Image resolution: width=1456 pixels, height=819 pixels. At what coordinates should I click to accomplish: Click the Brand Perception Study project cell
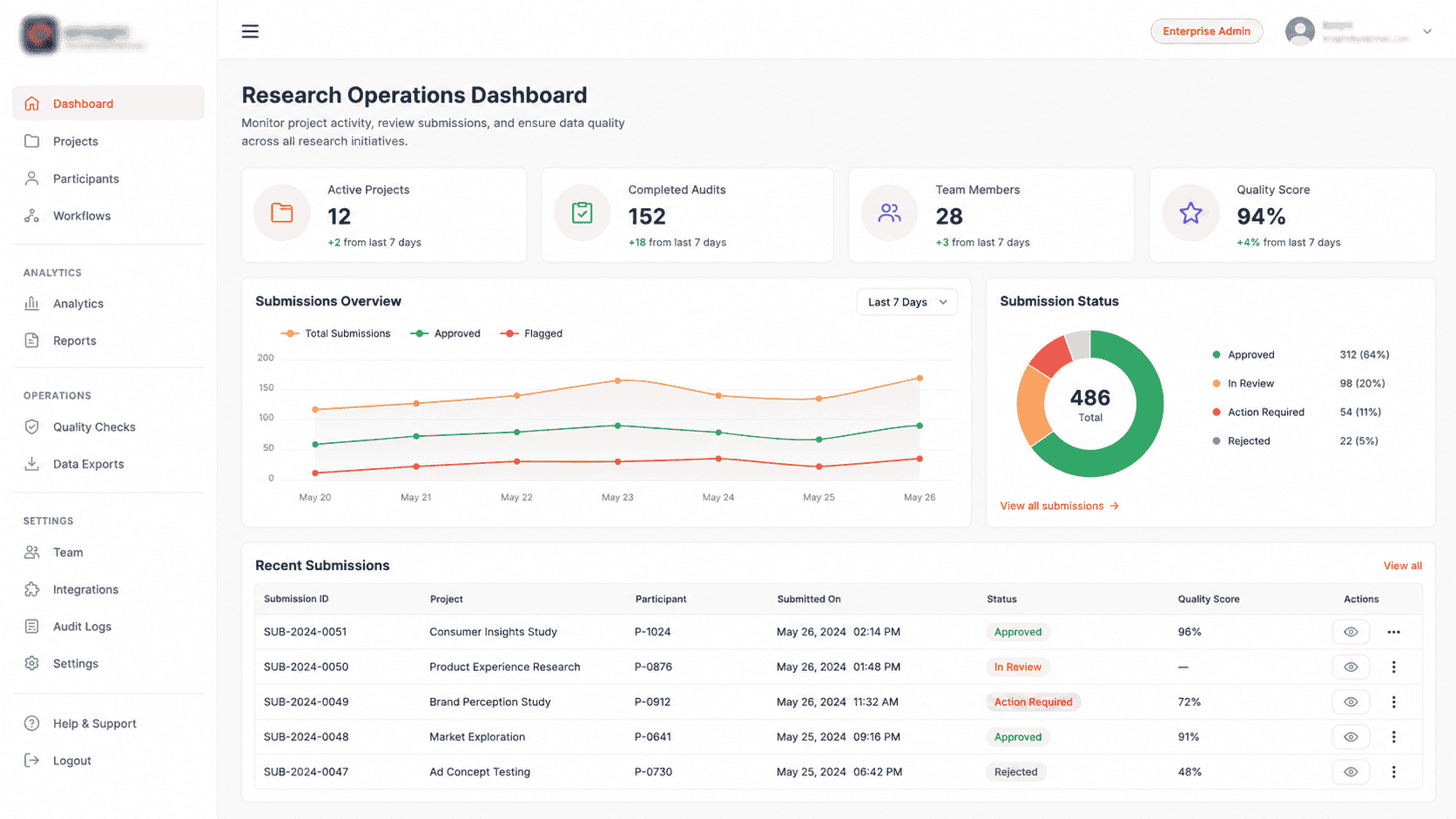(x=489, y=702)
